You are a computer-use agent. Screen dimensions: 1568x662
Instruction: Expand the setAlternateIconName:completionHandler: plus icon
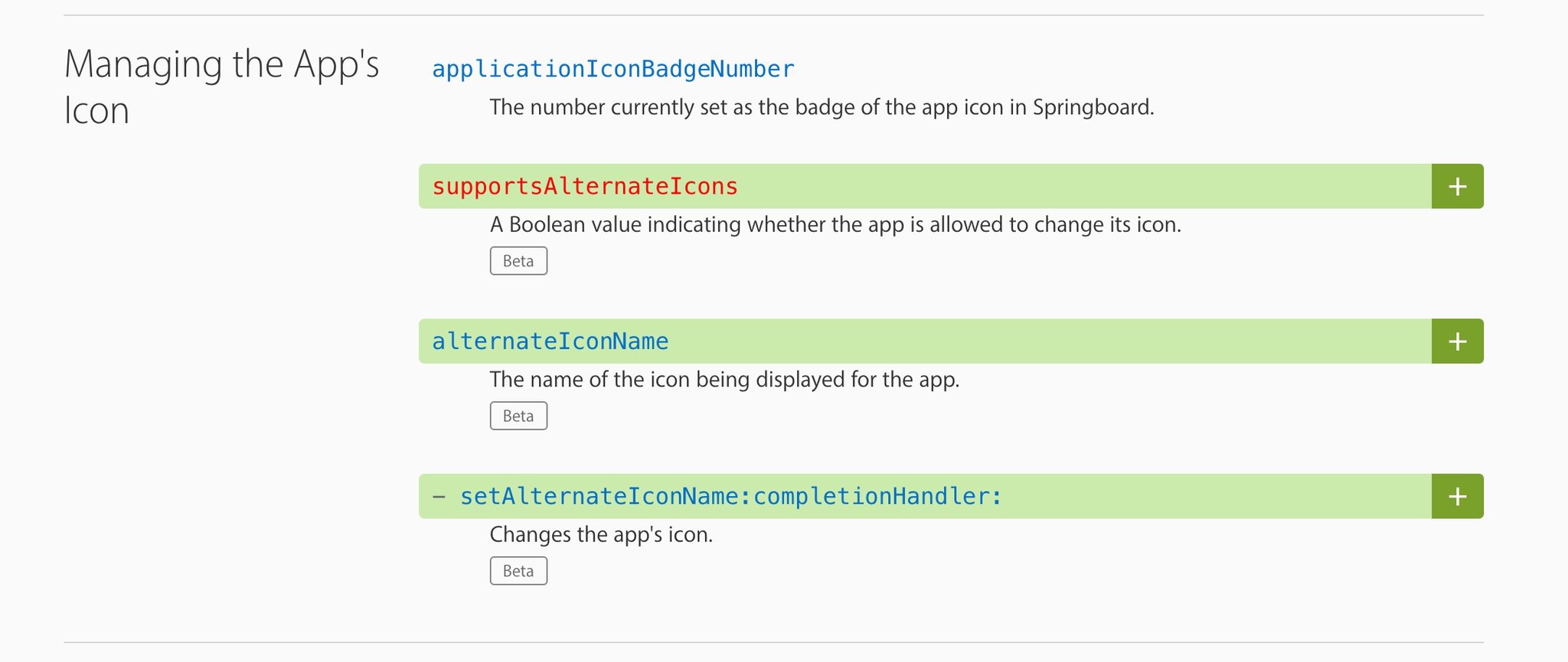[1458, 496]
